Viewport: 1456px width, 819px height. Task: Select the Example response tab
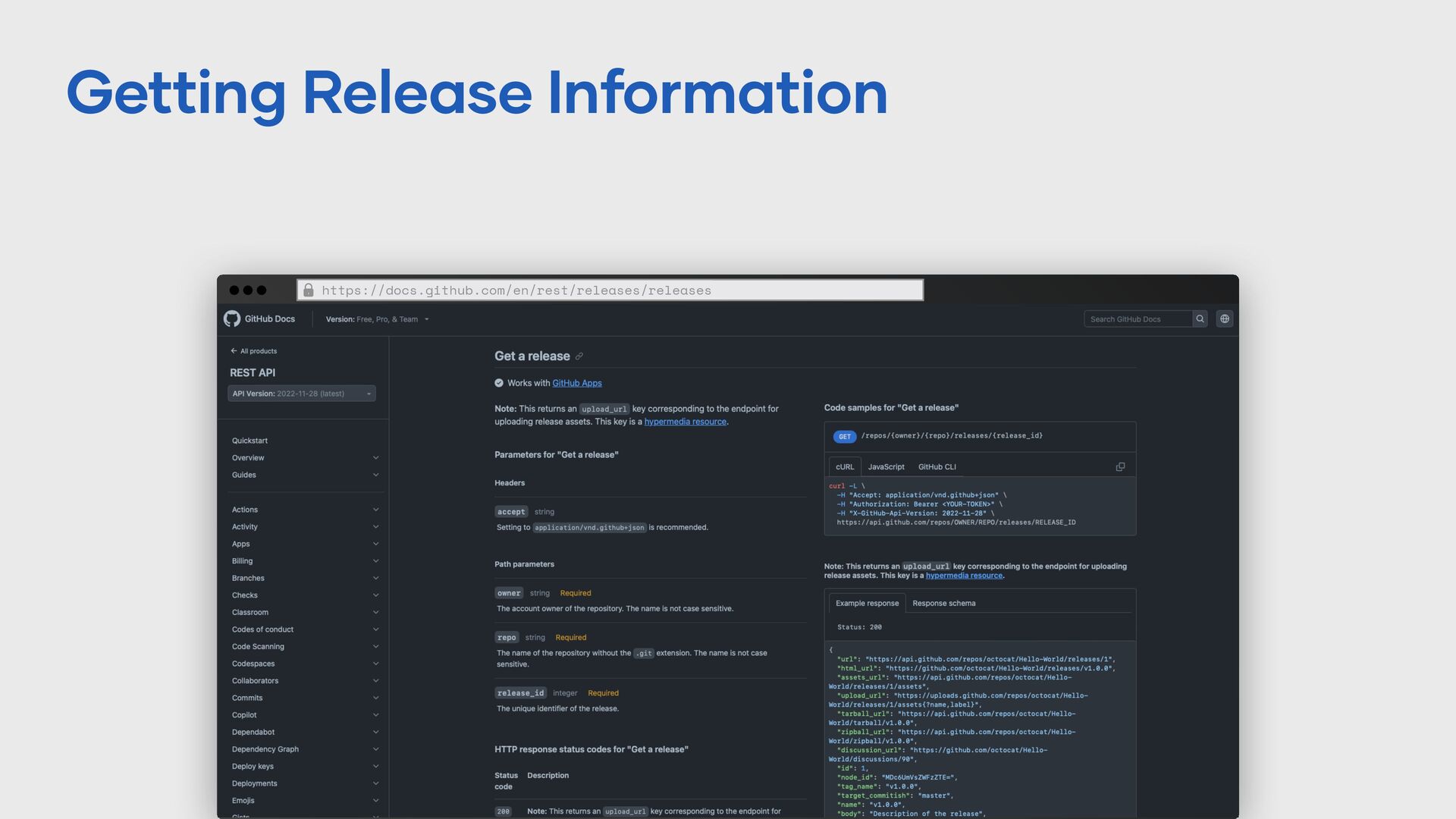[x=867, y=604]
